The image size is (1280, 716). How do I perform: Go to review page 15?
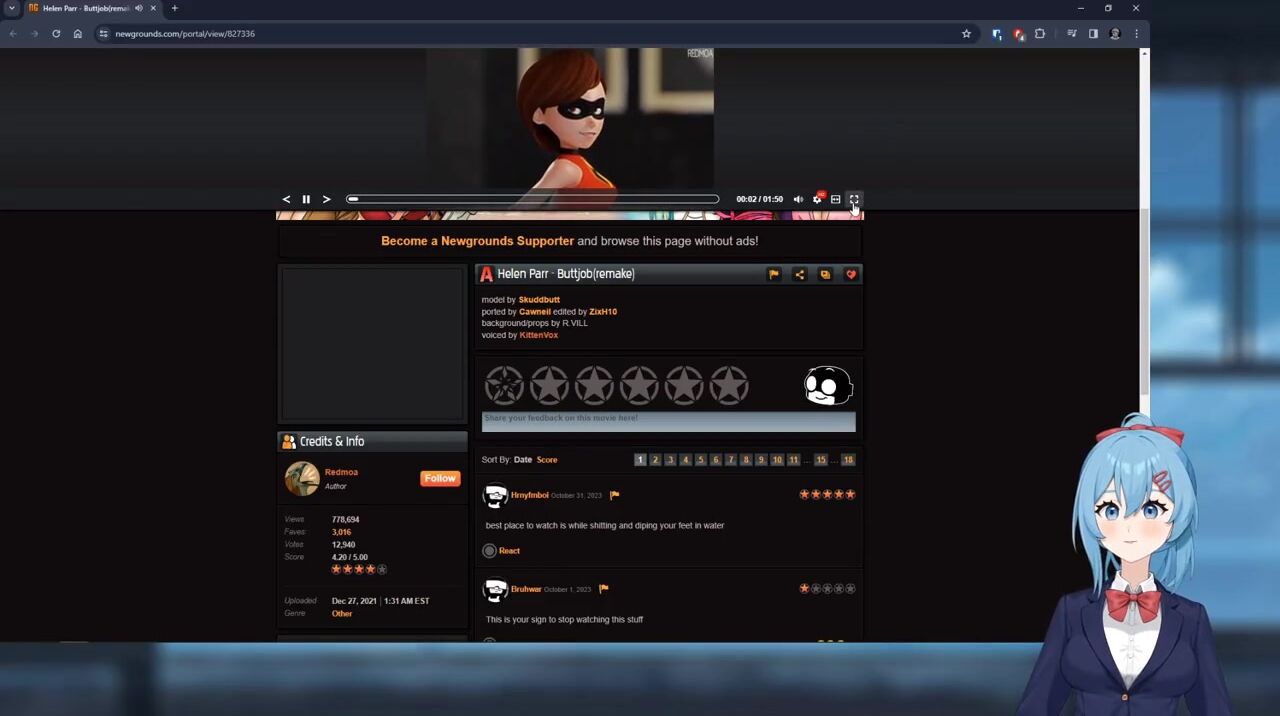pos(820,460)
